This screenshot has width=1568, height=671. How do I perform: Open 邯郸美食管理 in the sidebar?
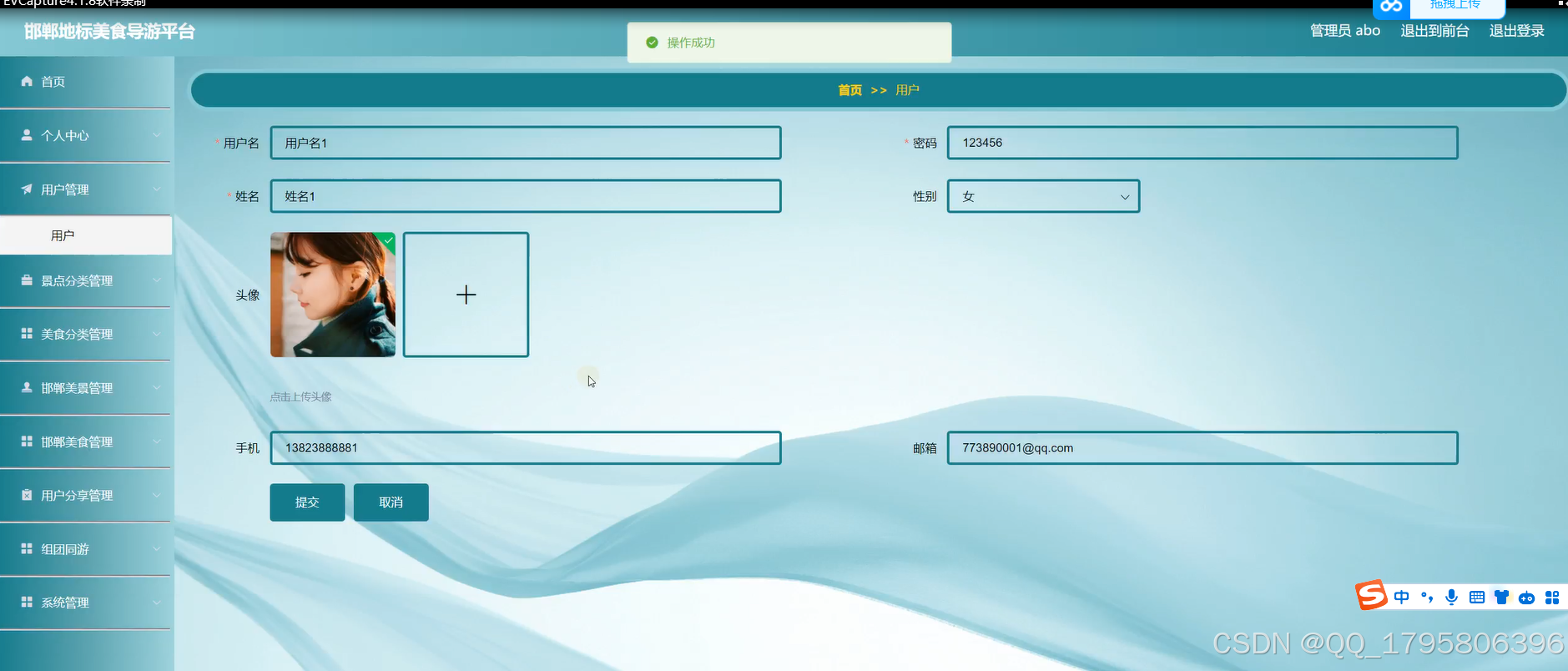(86, 441)
